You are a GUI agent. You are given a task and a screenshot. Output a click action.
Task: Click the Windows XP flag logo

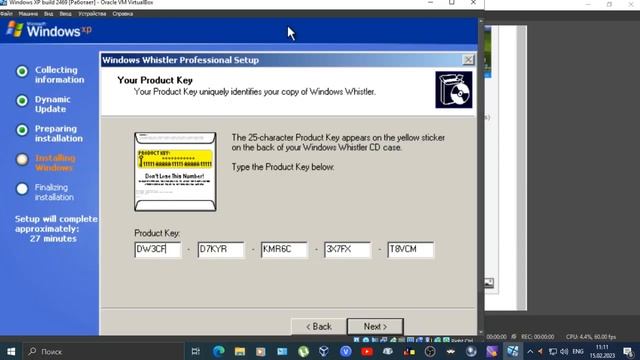point(15,29)
